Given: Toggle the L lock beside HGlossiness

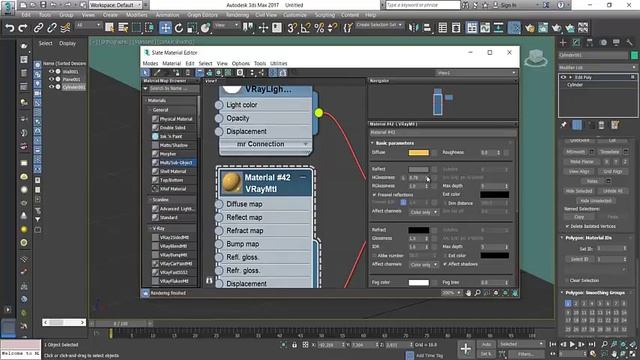Looking at the screenshot, I should click(x=403, y=178).
